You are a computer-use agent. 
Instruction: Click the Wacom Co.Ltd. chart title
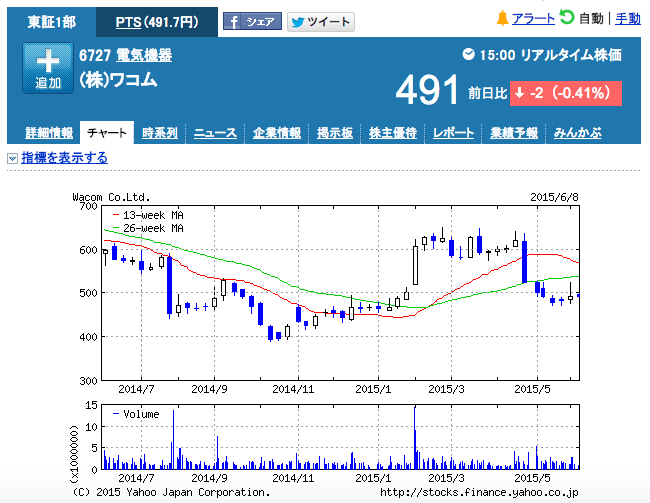(x=111, y=197)
